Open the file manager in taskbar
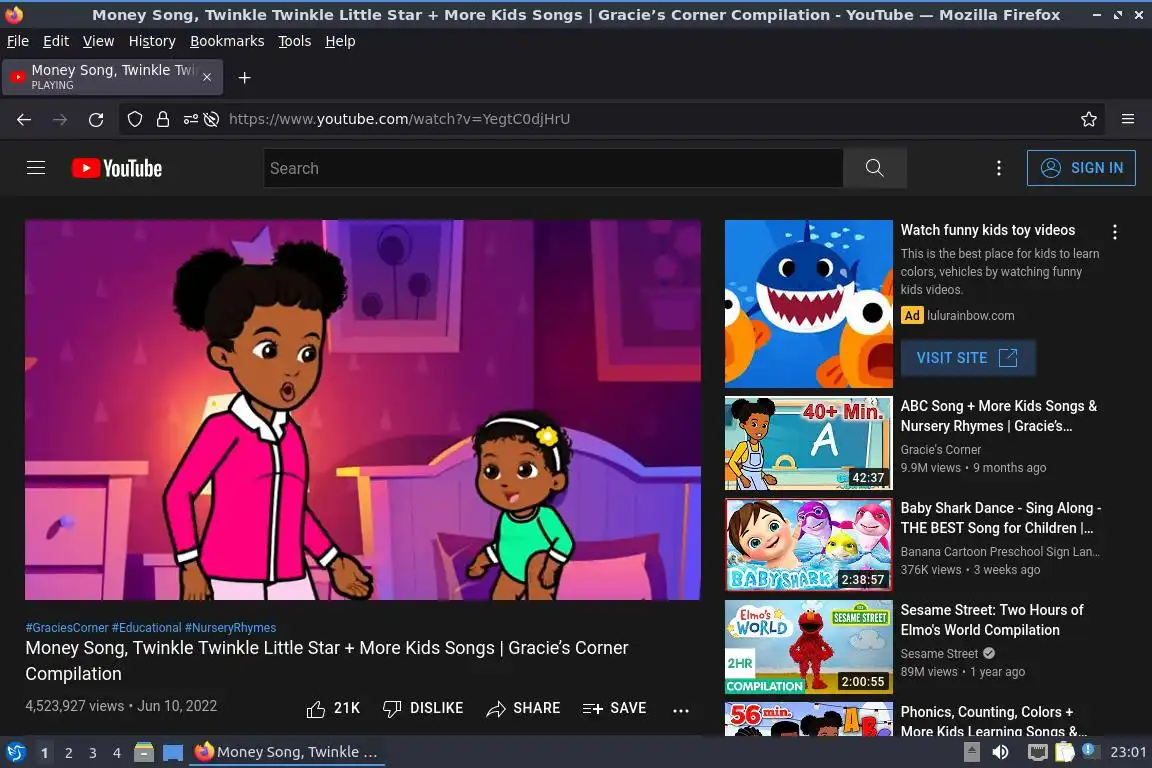The image size is (1152, 768). point(144,753)
